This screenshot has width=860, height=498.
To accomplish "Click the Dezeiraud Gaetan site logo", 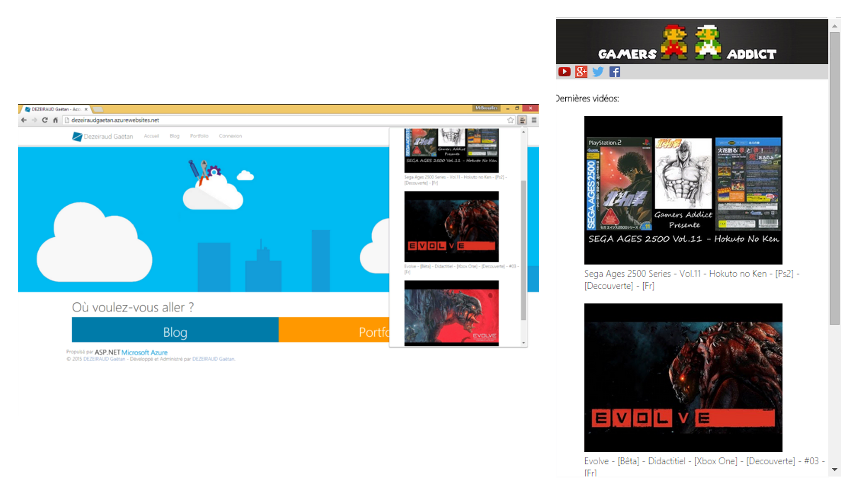I will 103,136.
